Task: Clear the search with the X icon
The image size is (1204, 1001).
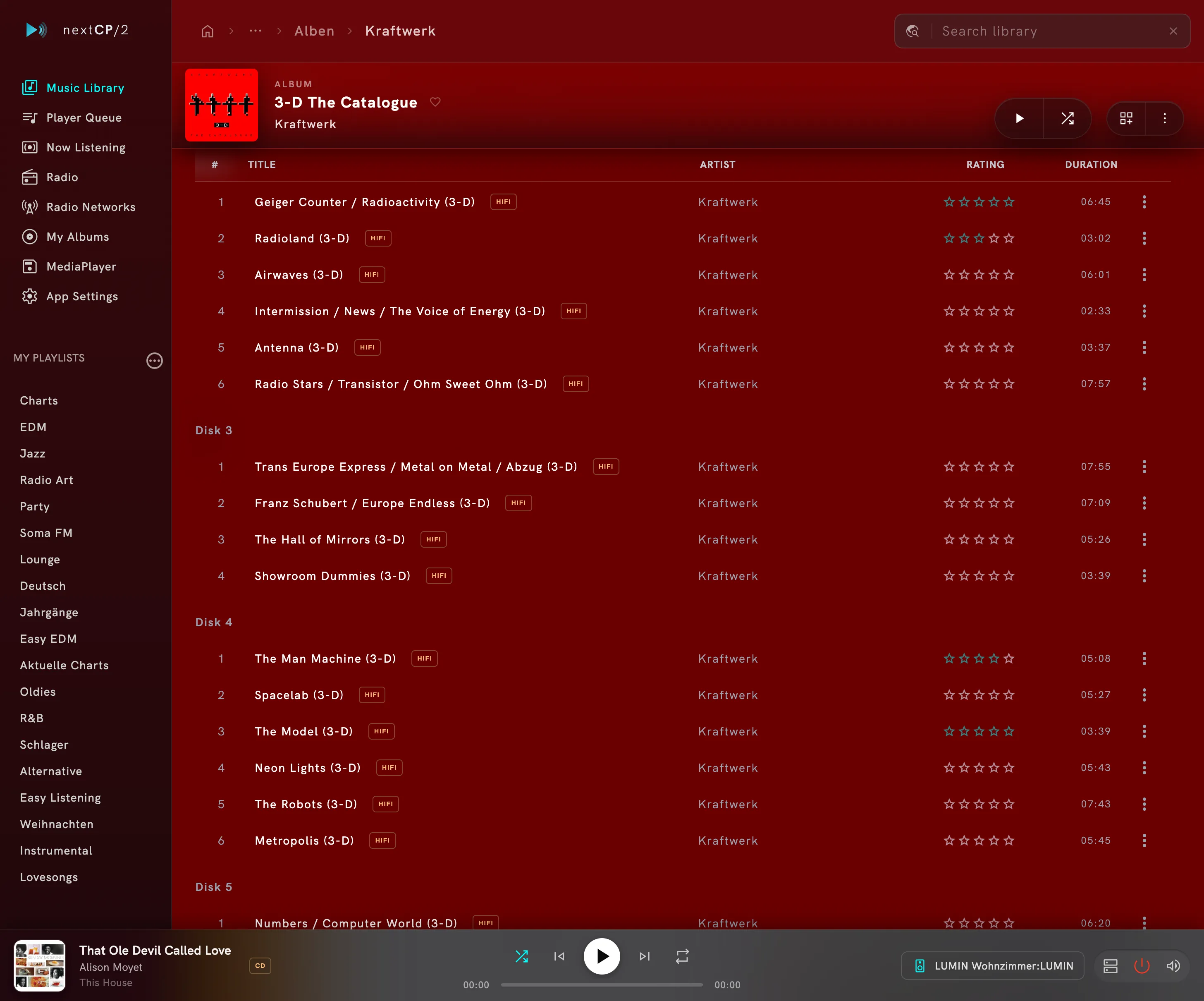Action: pos(1174,31)
